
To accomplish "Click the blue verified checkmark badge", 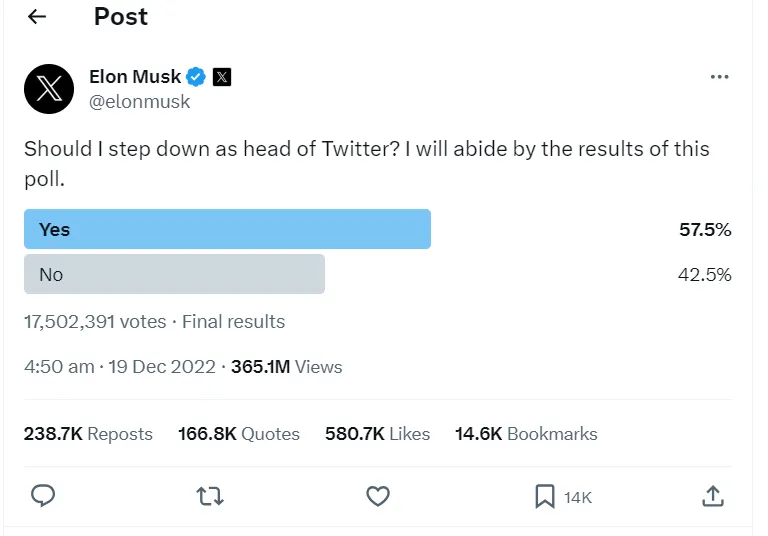I will tap(197, 77).
